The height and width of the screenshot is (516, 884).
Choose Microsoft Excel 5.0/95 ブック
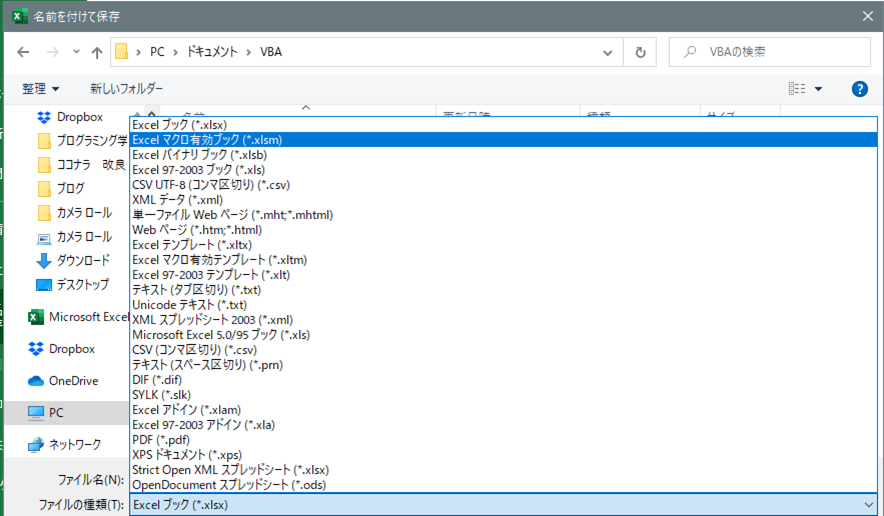click(503, 334)
